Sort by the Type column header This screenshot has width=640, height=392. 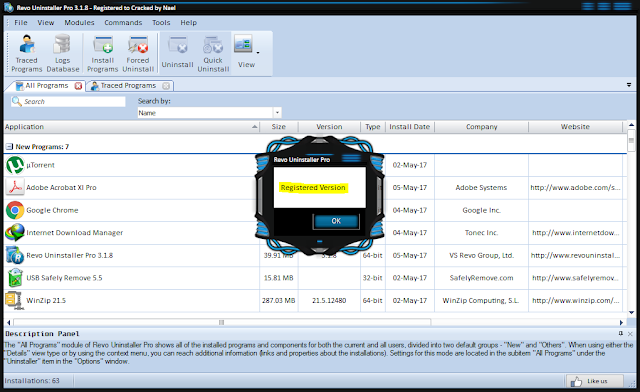373,127
